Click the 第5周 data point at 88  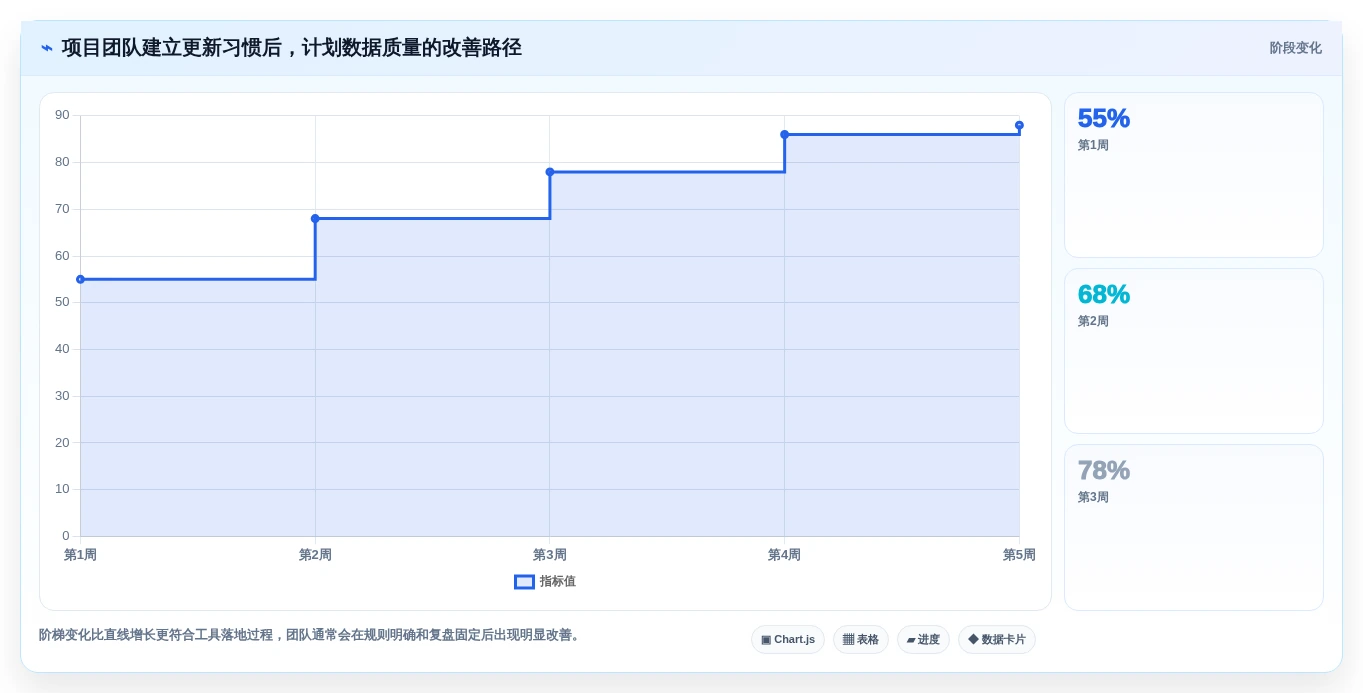click(x=1019, y=125)
